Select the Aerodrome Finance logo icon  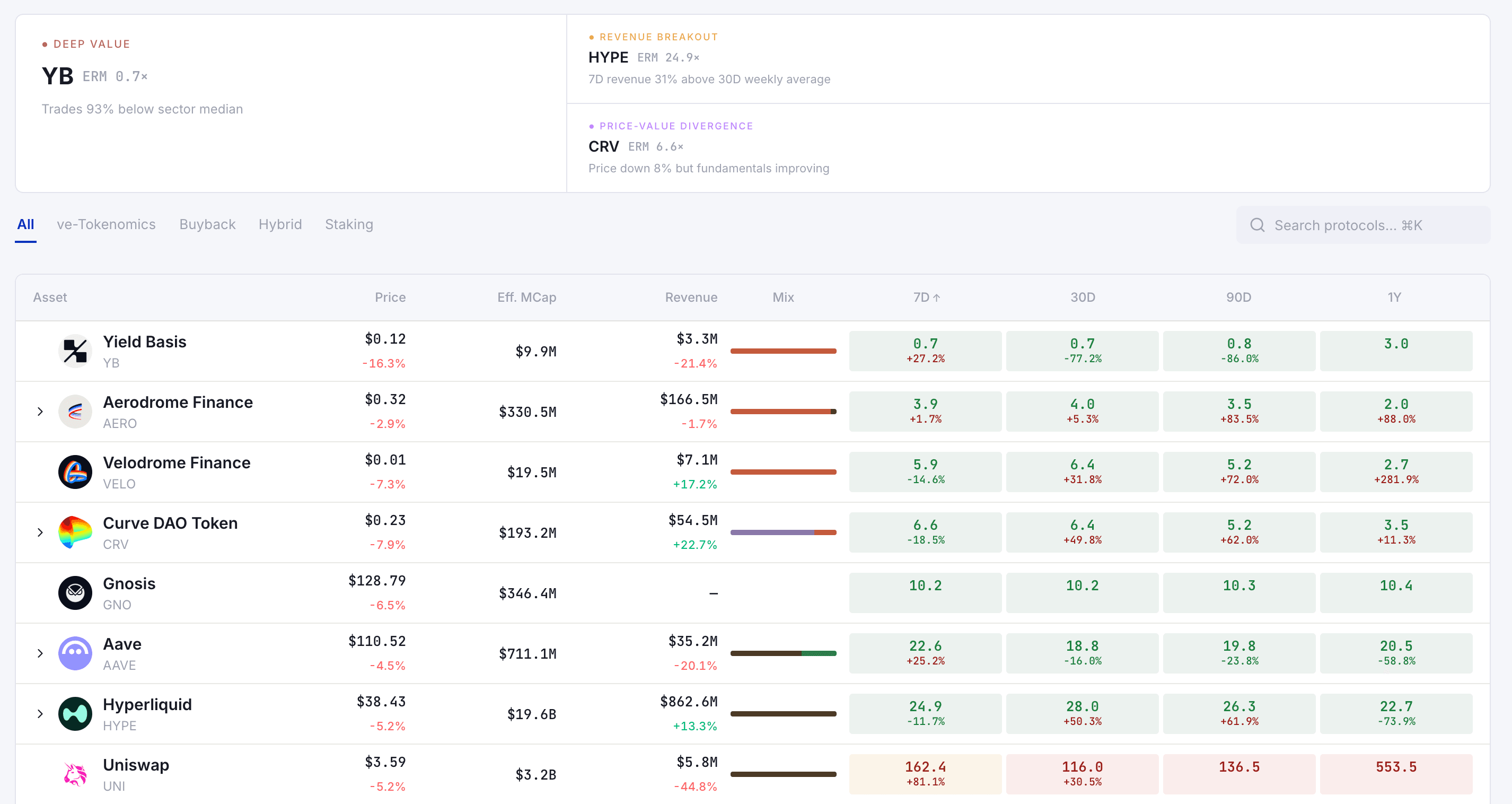pos(75,411)
